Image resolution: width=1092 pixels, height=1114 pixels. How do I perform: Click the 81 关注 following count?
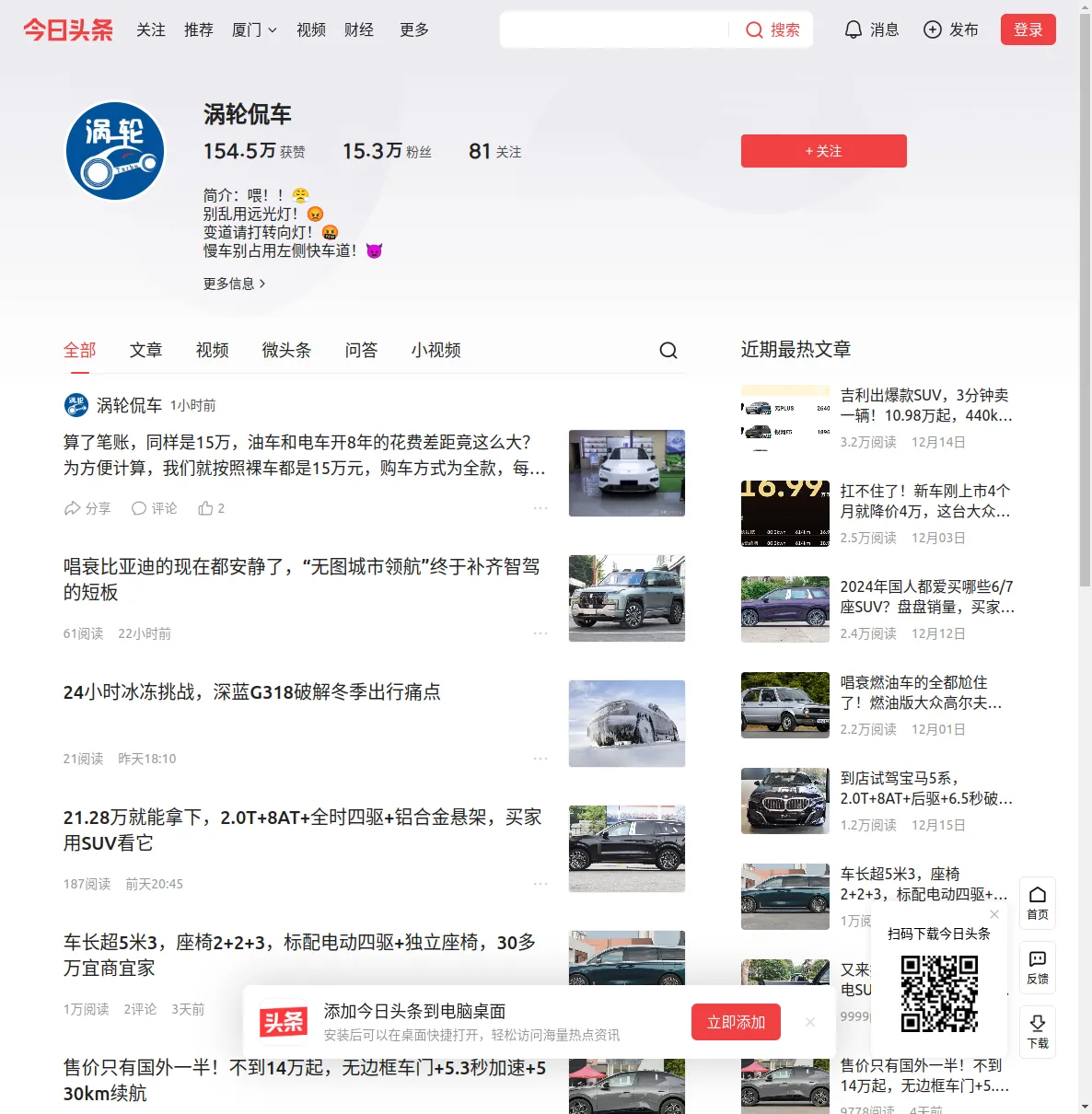pos(495,151)
